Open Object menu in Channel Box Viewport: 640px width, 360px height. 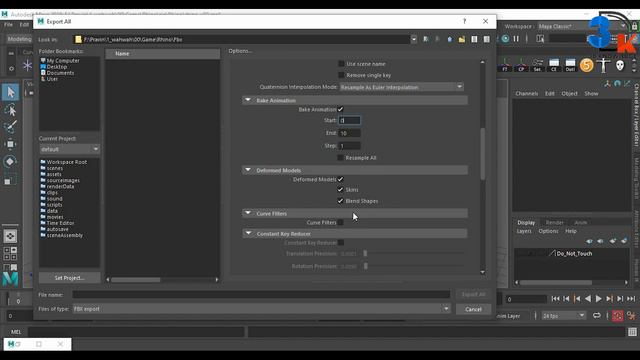point(569,93)
